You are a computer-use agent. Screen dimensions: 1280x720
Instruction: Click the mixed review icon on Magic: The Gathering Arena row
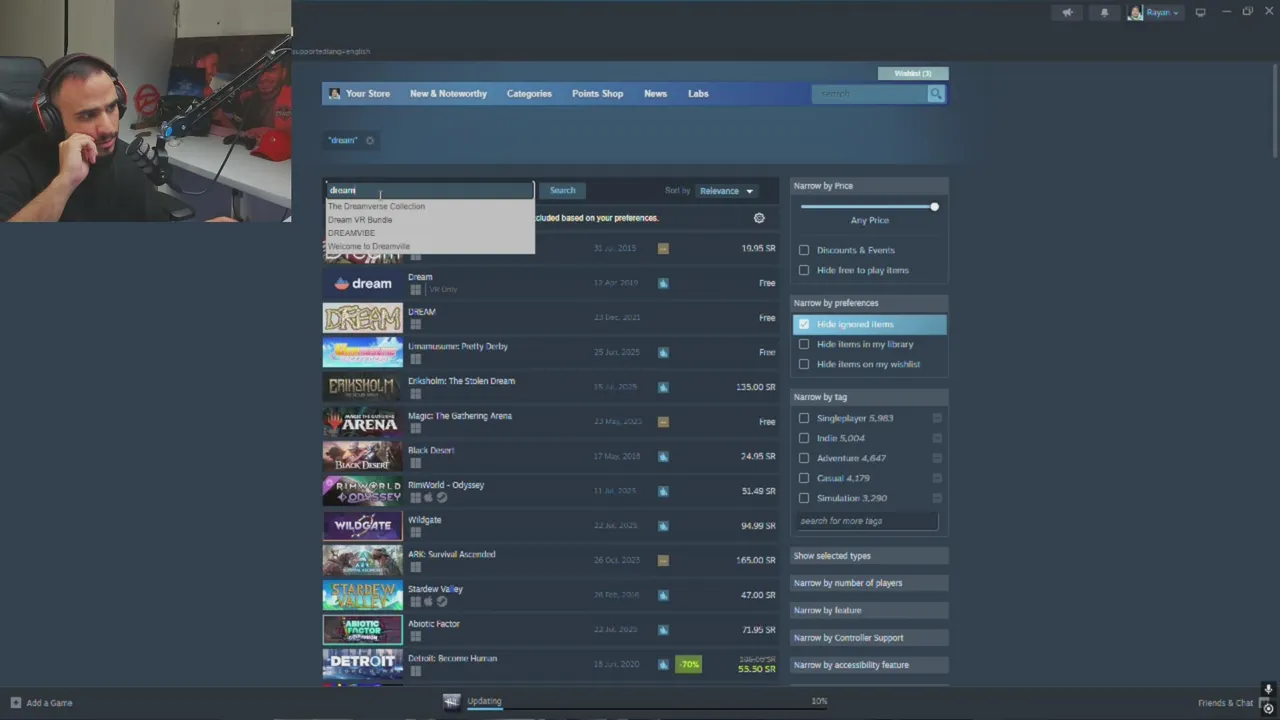663,421
